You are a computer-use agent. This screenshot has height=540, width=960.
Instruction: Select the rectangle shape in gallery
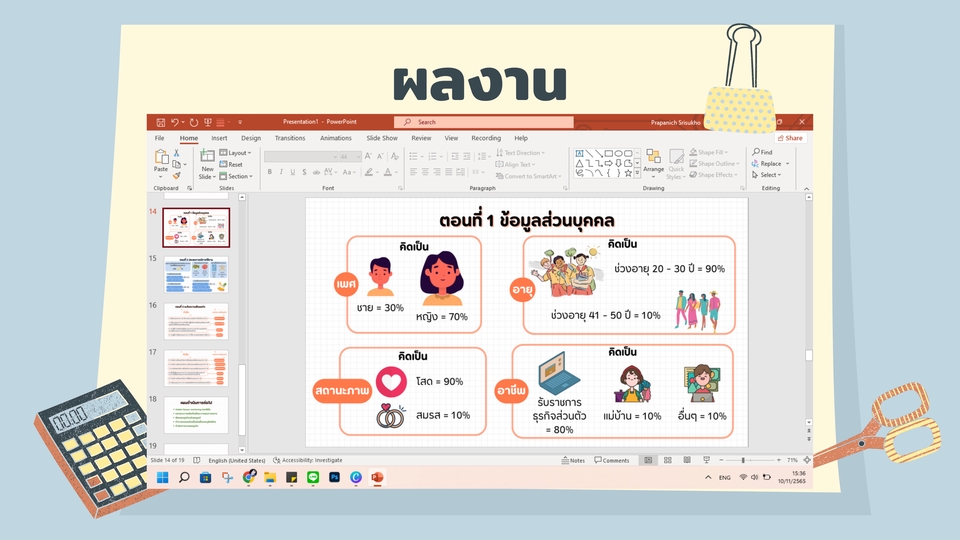coord(609,153)
